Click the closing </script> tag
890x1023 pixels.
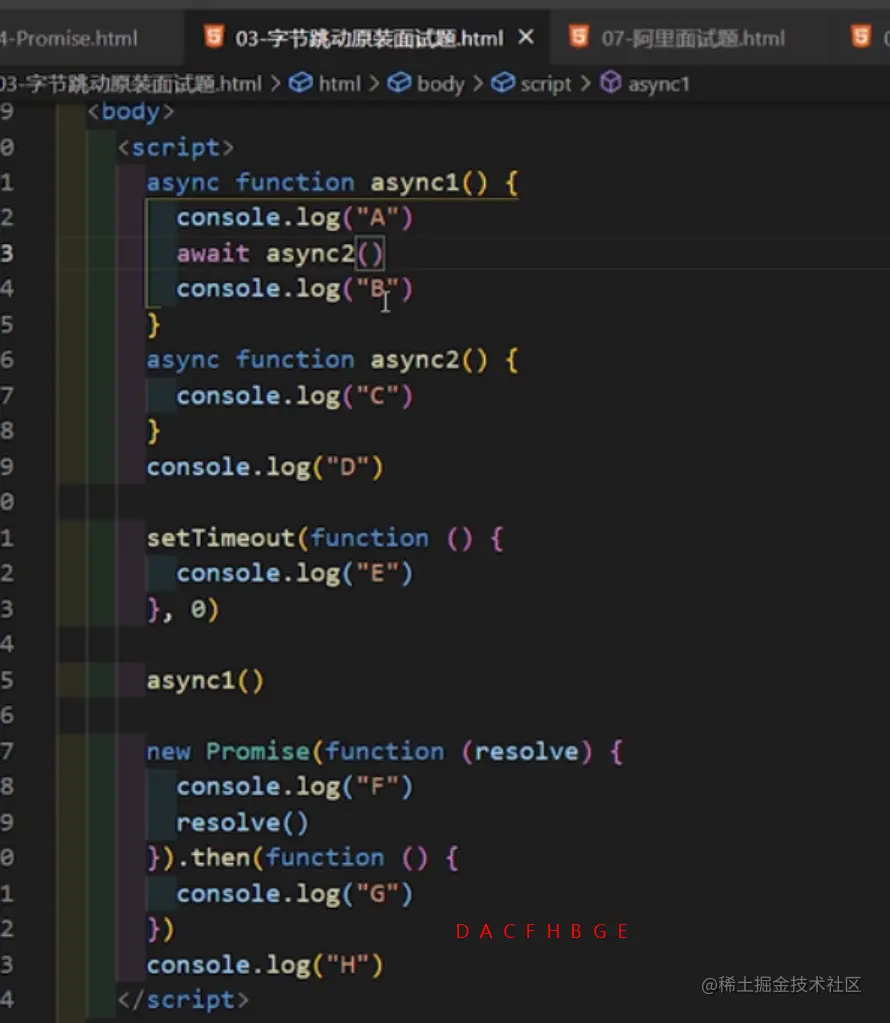tap(183, 1000)
